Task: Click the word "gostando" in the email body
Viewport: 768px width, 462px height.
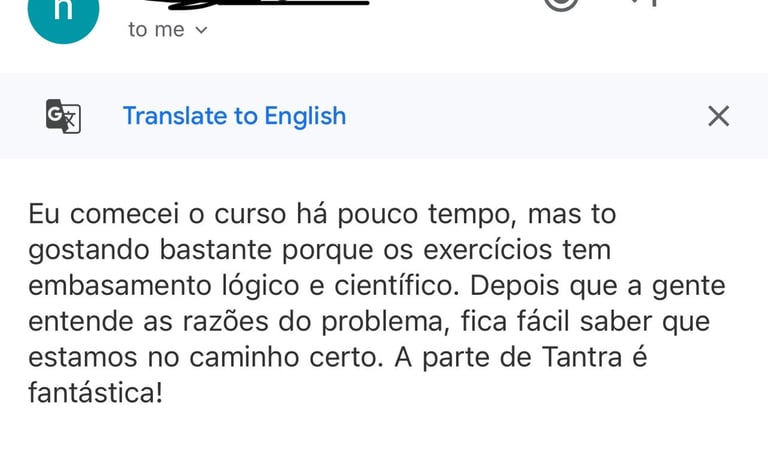Action: (x=91, y=248)
